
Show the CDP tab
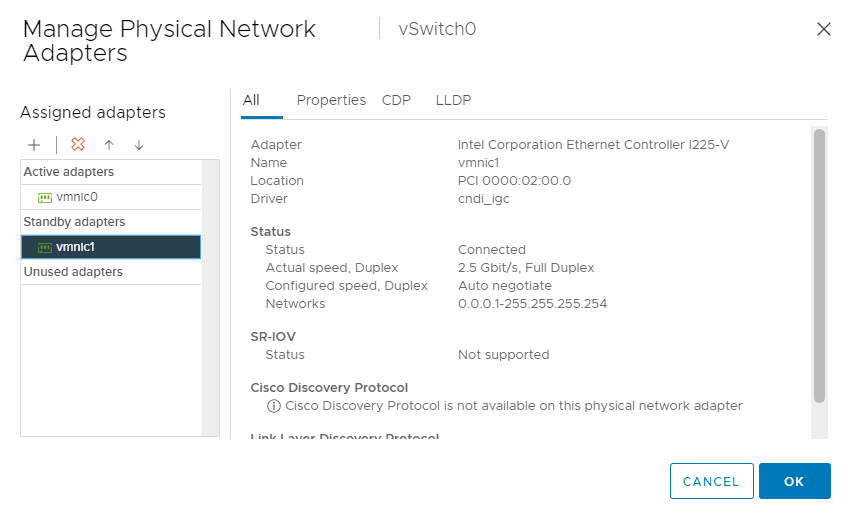(x=396, y=100)
